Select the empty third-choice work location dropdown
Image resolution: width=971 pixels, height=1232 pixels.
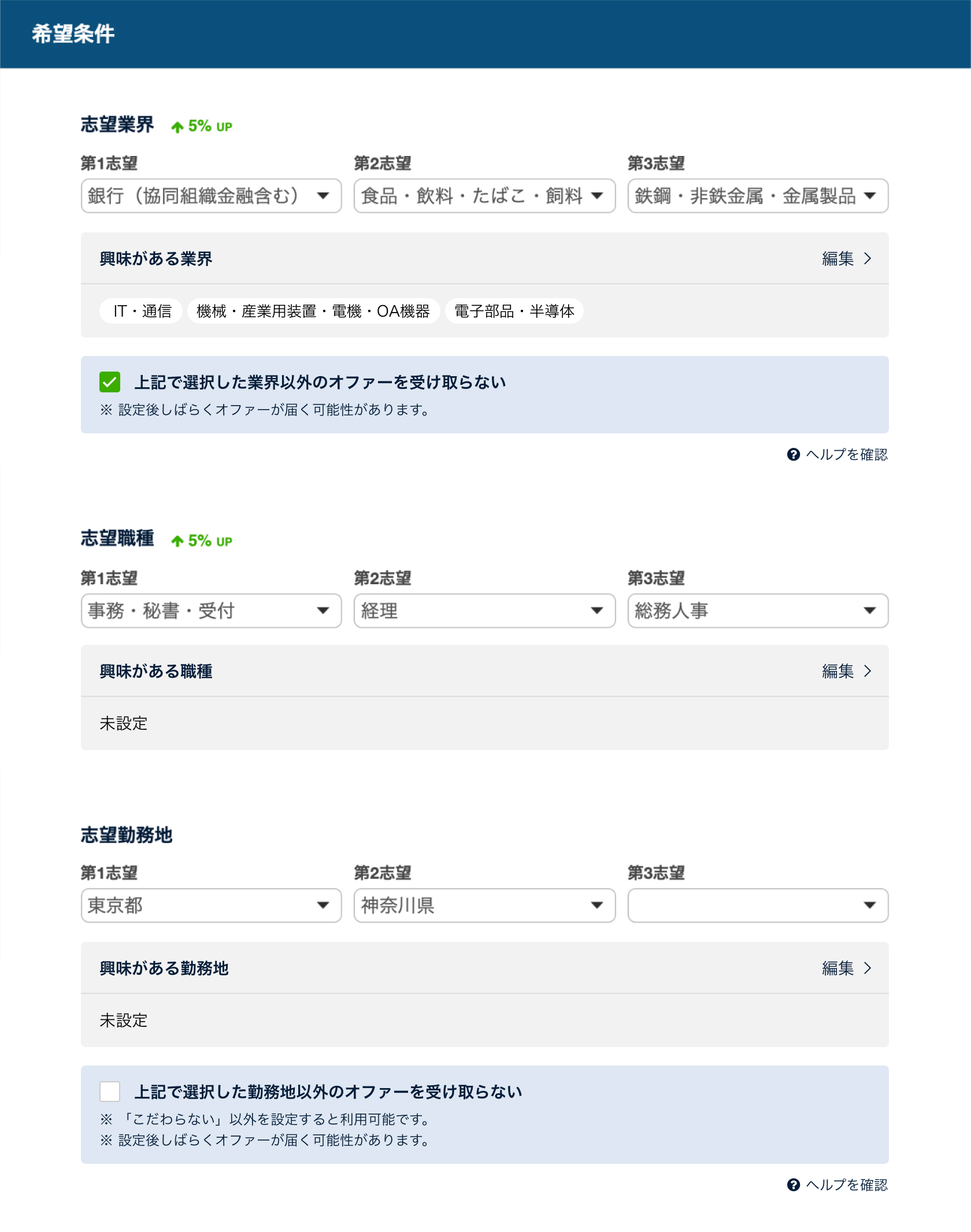click(757, 906)
